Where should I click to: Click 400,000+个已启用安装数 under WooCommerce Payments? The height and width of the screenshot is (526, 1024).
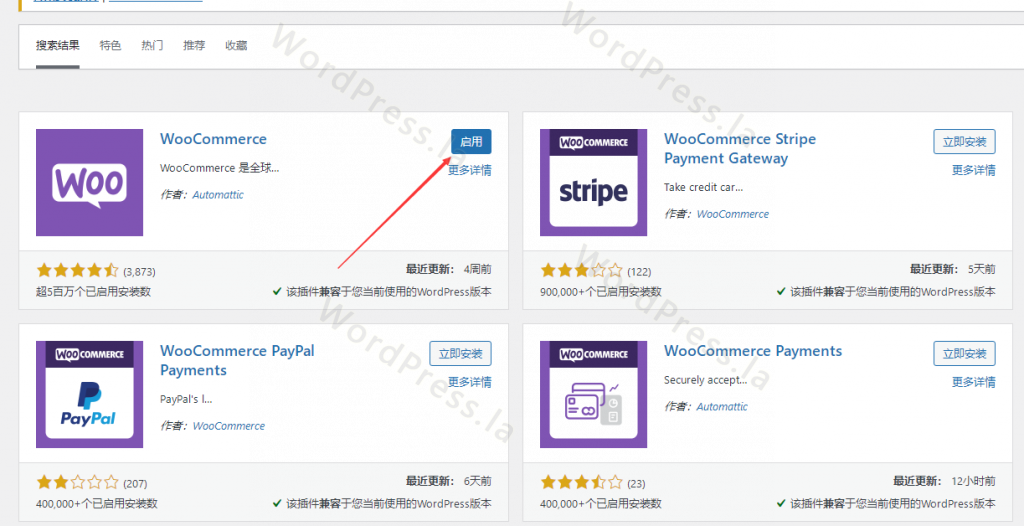click(601, 504)
